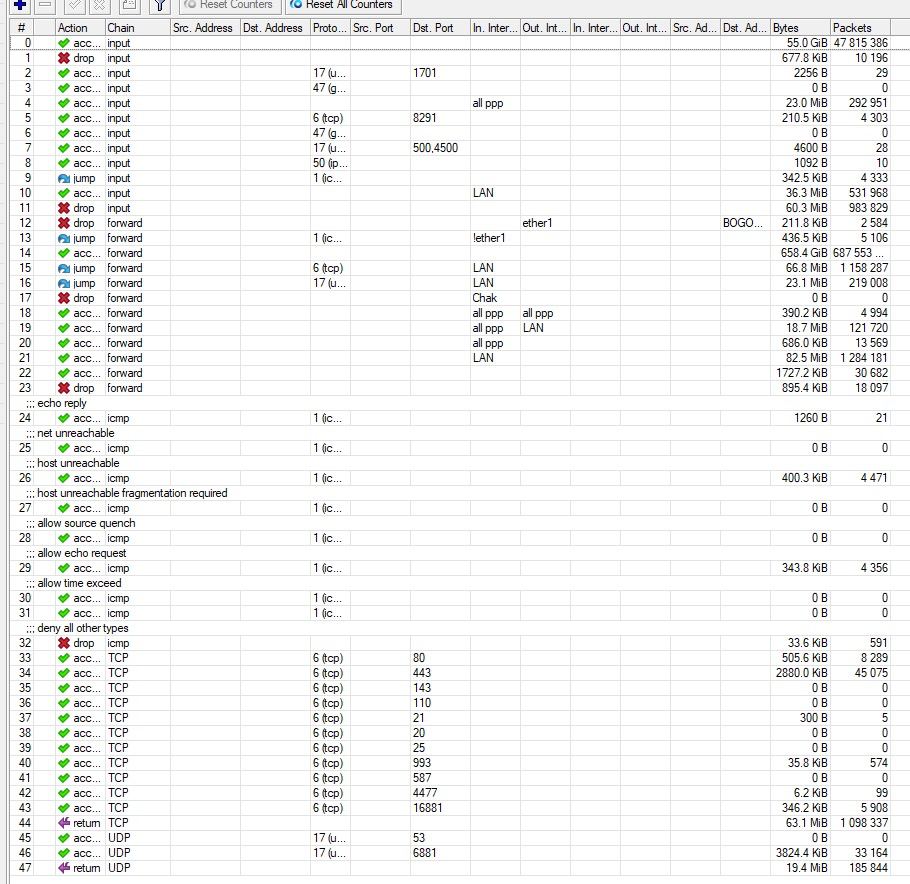
Task: Sort by the # column header
Action: pyautogui.click(x=21, y=28)
